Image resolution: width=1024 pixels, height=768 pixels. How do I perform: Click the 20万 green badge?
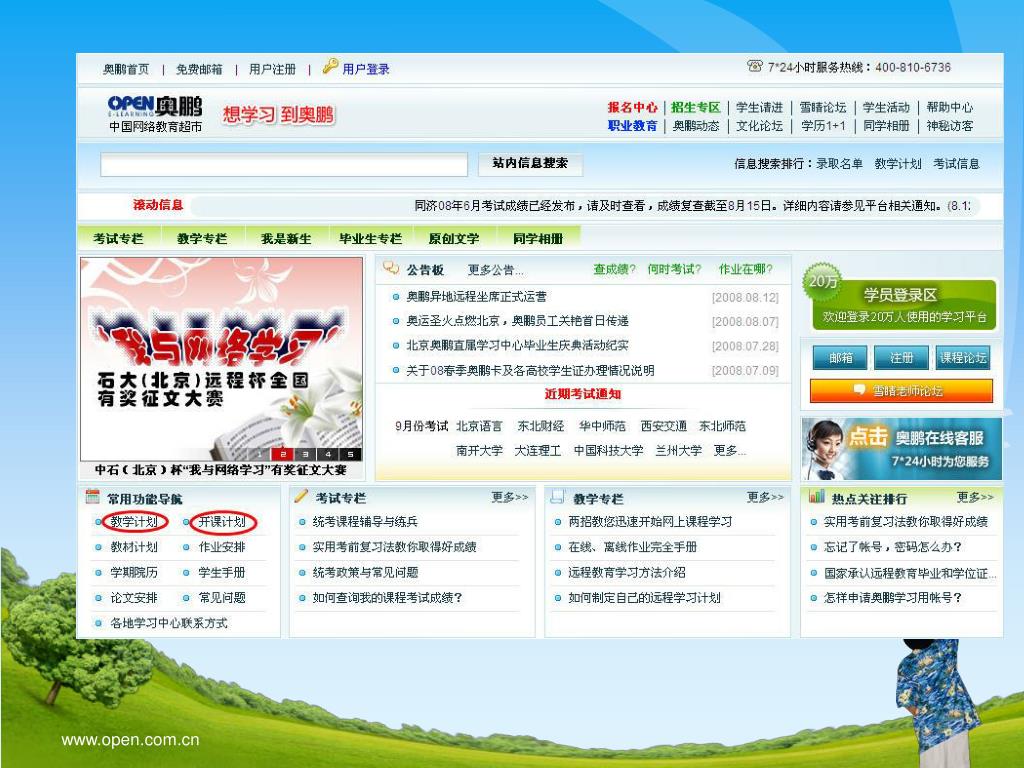(x=822, y=282)
